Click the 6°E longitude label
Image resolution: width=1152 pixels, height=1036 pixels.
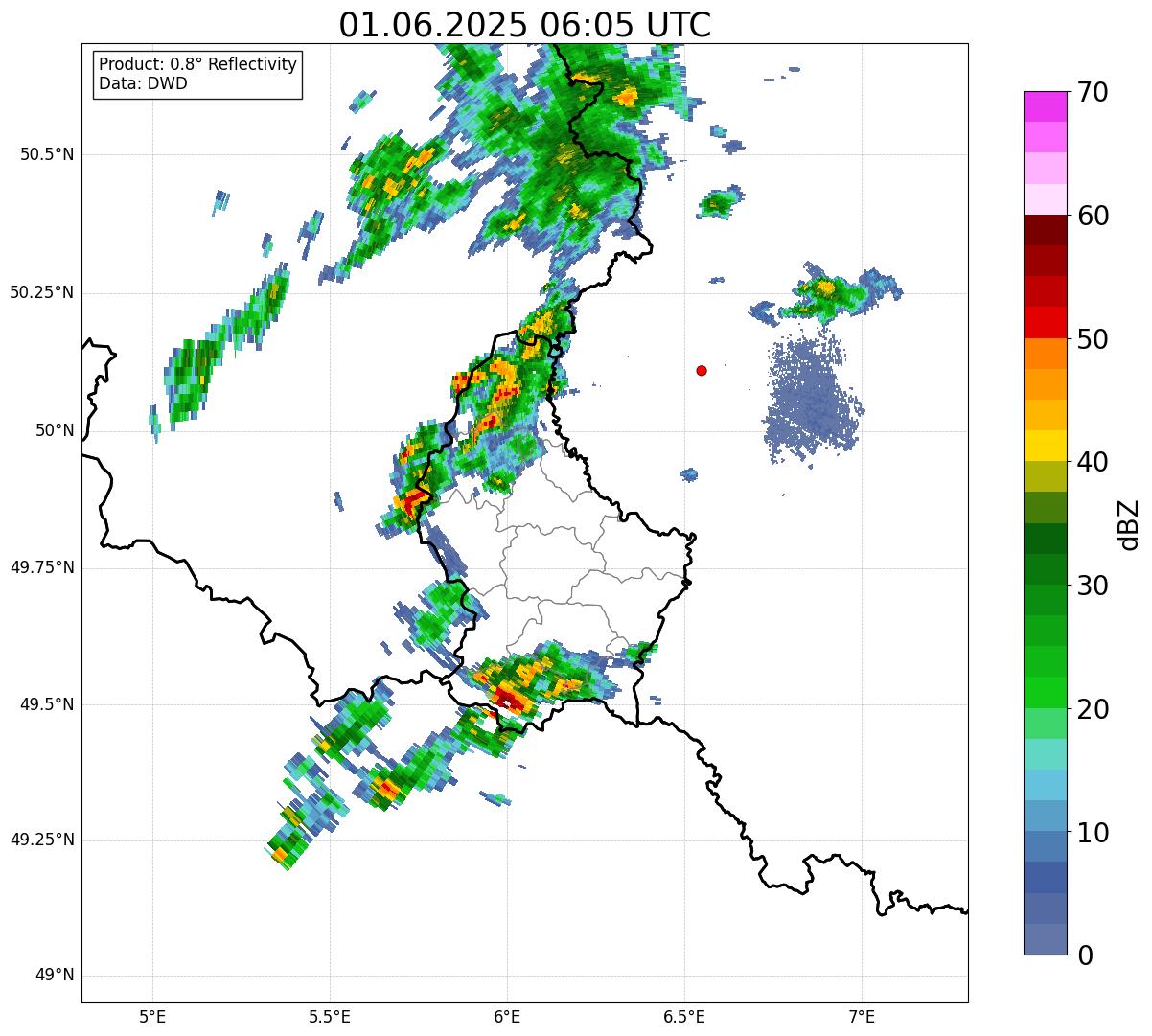click(x=507, y=1016)
